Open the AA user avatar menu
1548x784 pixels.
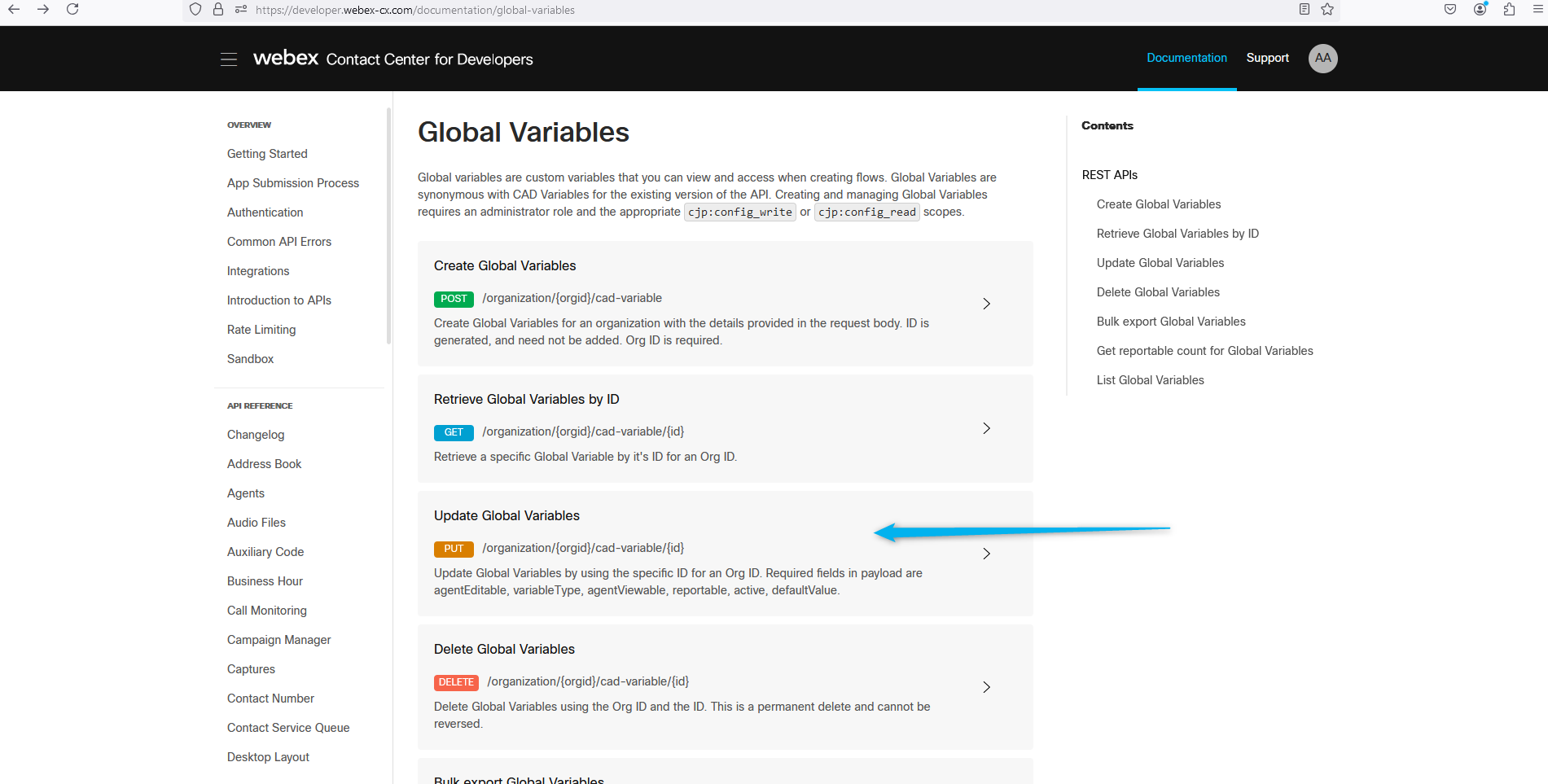point(1322,59)
